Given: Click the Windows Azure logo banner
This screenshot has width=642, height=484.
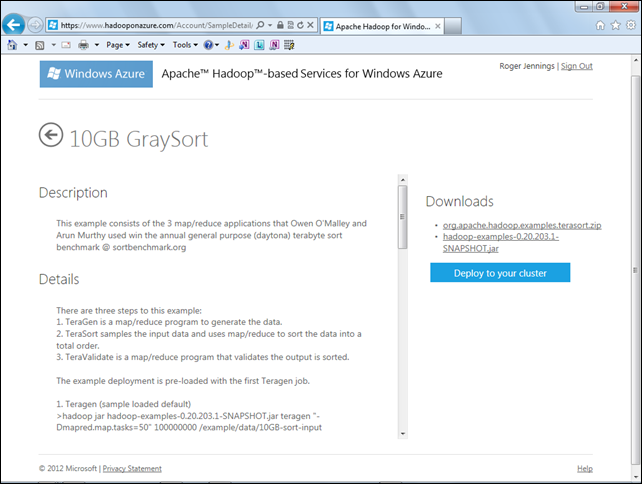Looking at the screenshot, I should tap(96, 74).
